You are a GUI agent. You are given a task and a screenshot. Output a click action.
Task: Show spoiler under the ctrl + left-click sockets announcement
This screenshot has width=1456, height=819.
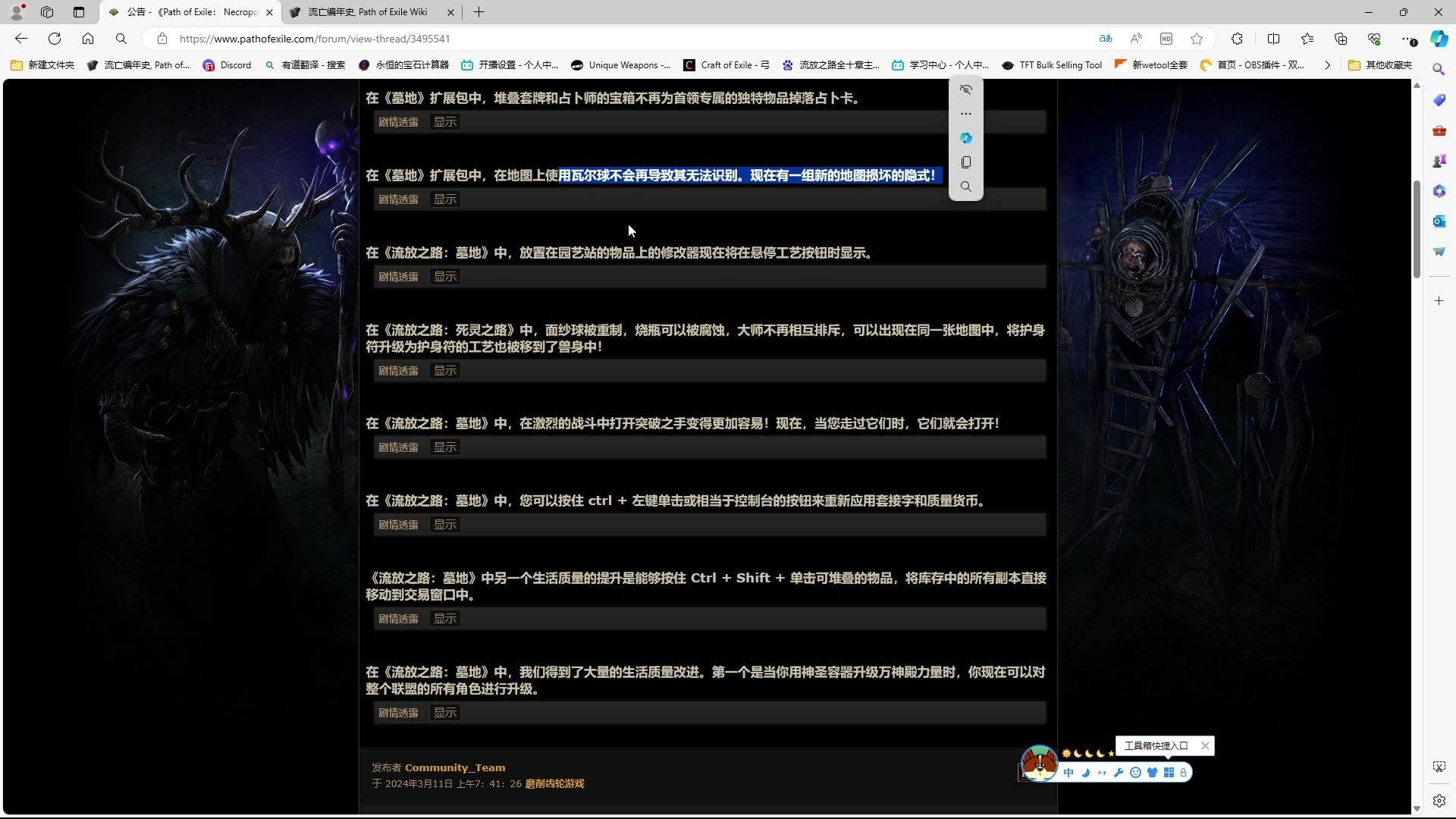pyautogui.click(x=445, y=525)
